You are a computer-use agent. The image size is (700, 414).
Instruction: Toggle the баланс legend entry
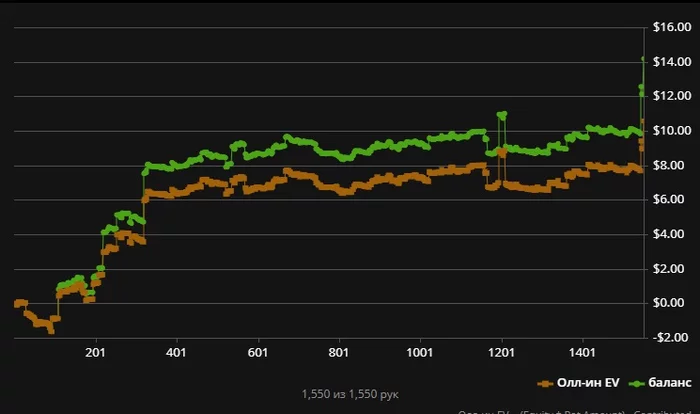point(660,383)
